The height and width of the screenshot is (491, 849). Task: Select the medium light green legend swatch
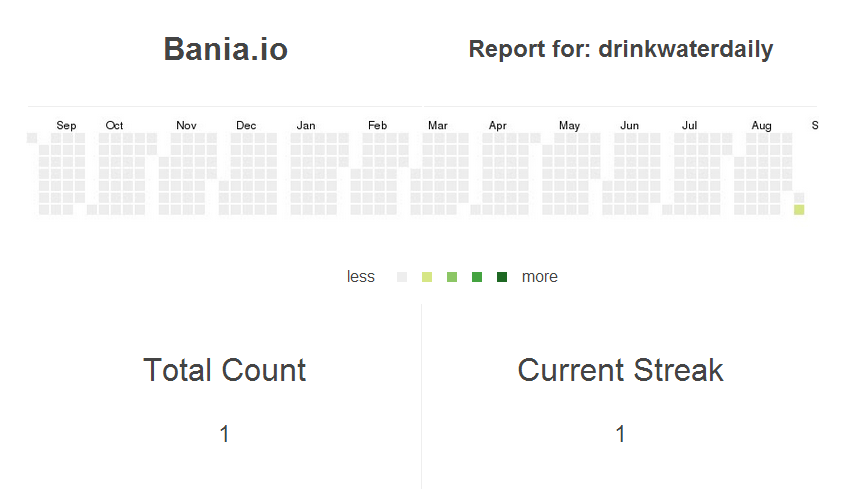pos(452,277)
